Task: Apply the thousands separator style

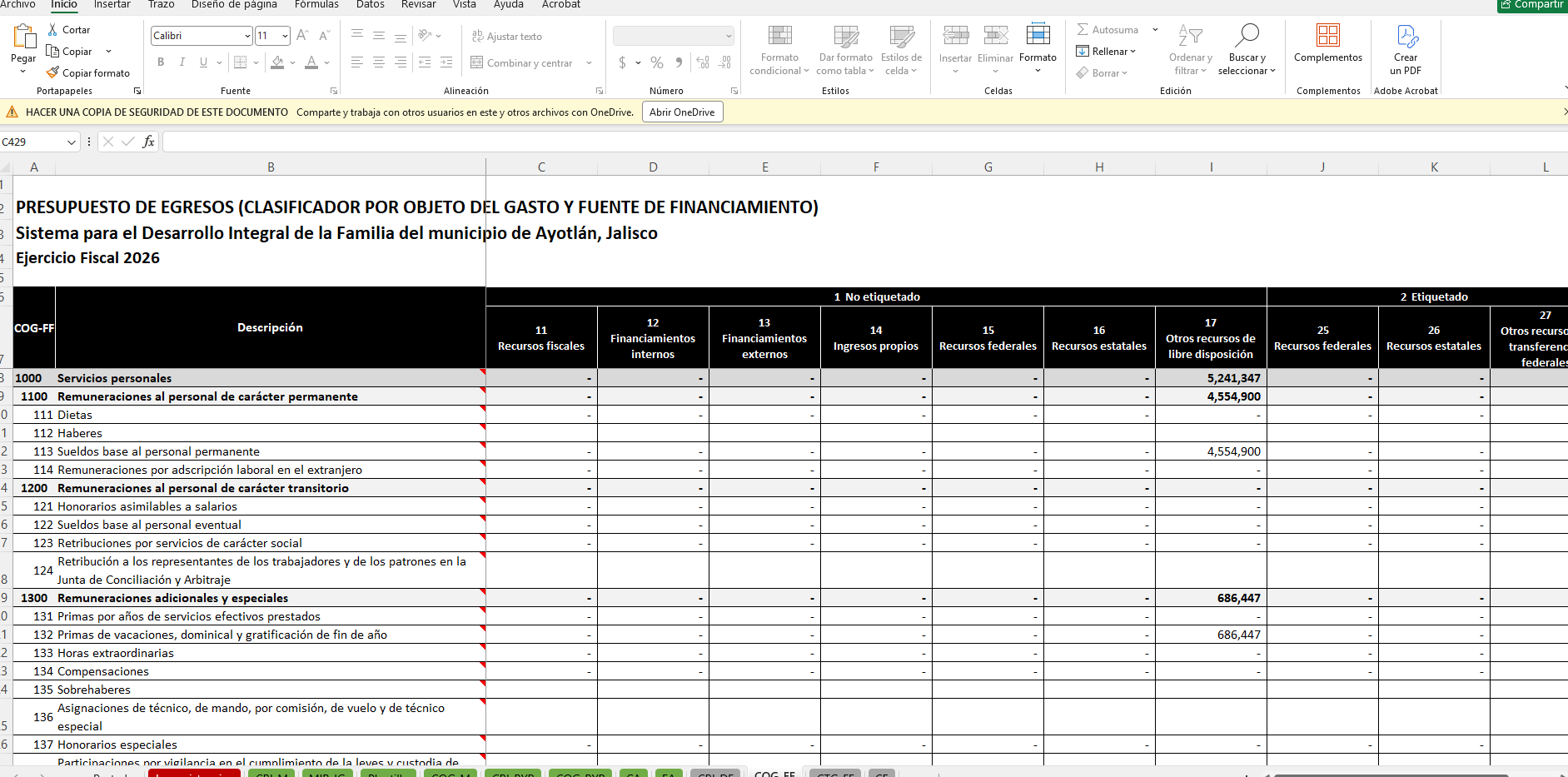Action: pos(679,62)
